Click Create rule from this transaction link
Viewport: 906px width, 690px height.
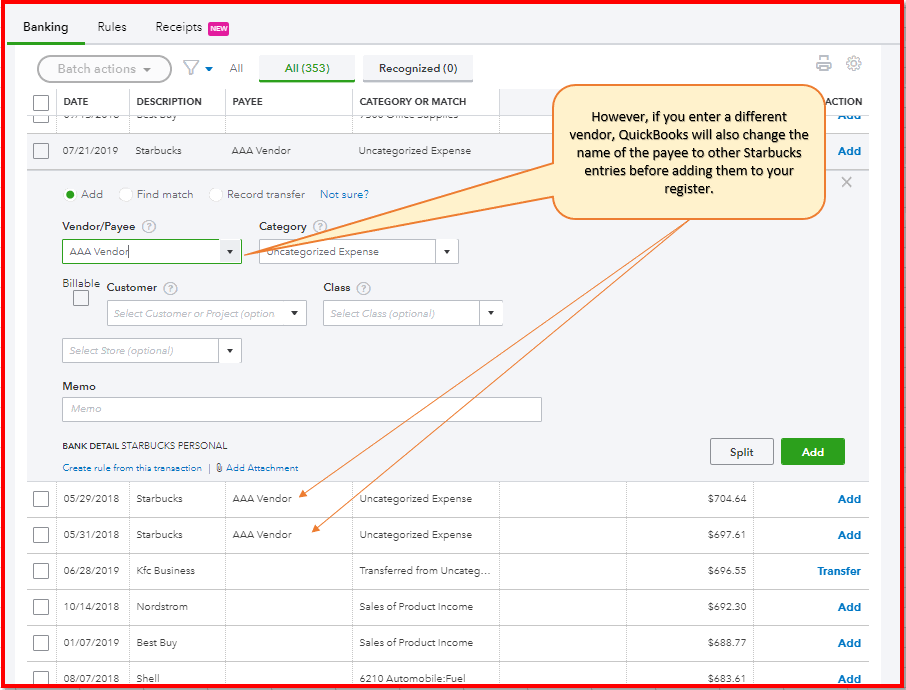pos(132,468)
